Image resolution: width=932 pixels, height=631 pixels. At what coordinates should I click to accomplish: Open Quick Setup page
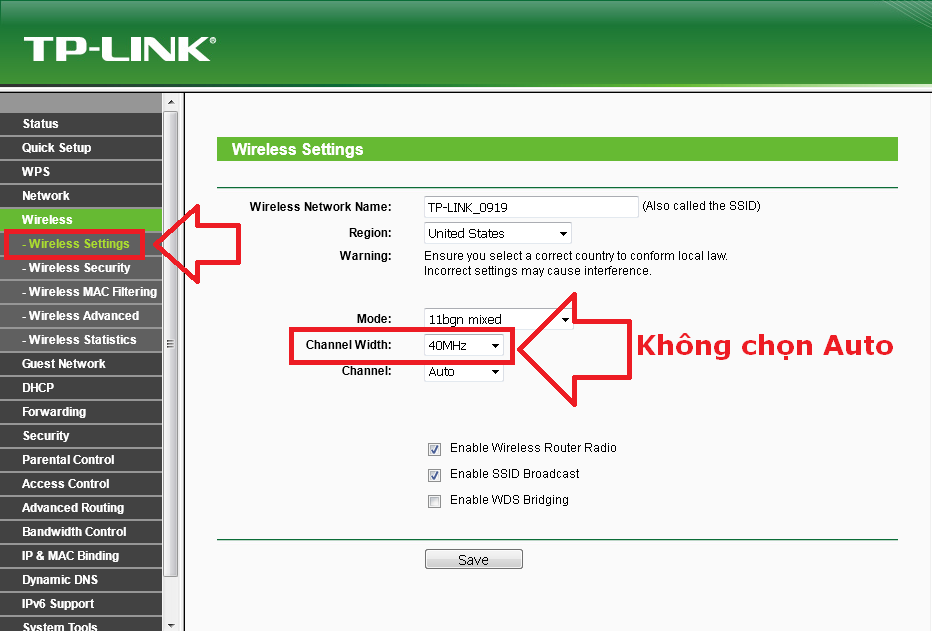(81, 148)
